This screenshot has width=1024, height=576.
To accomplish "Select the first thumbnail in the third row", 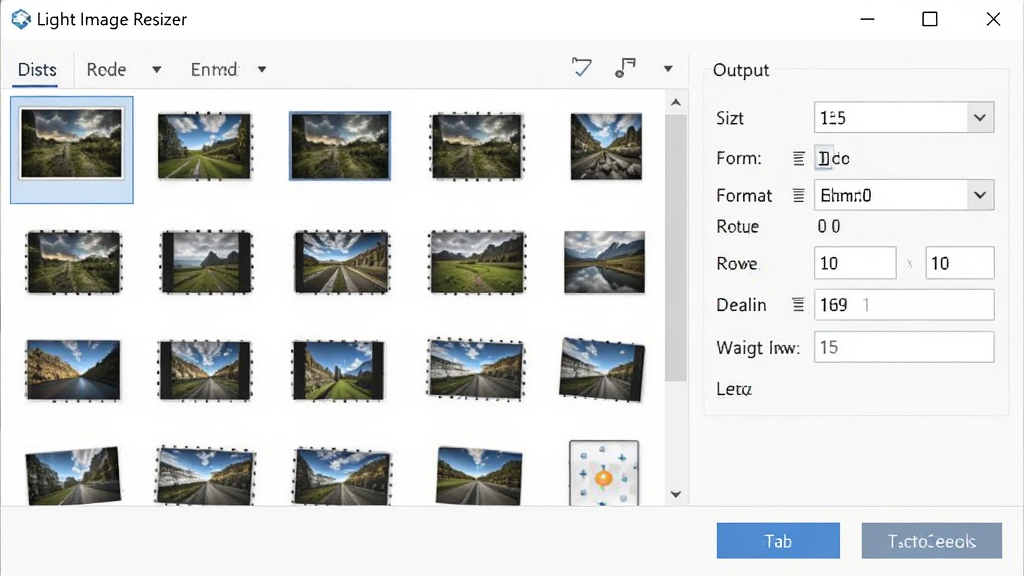I will (x=73, y=370).
